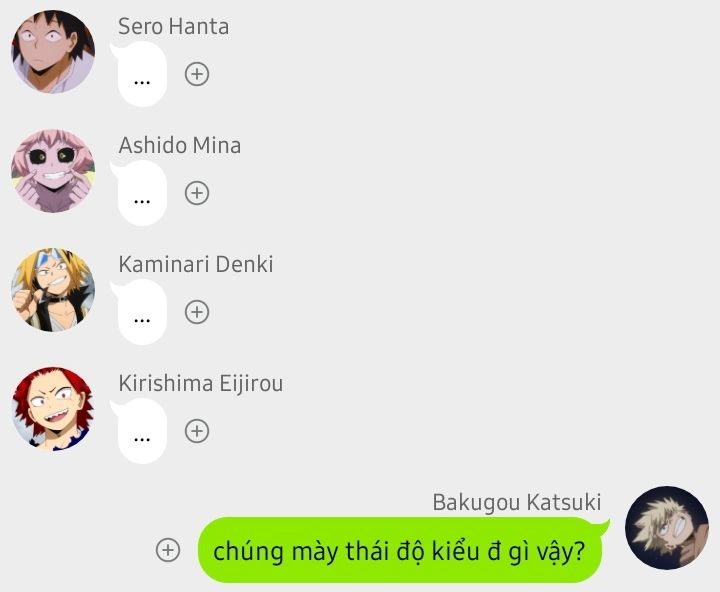Image resolution: width=720 pixels, height=592 pixels.
Task: View Kaminari Denki's avatar
Action: 53,290
